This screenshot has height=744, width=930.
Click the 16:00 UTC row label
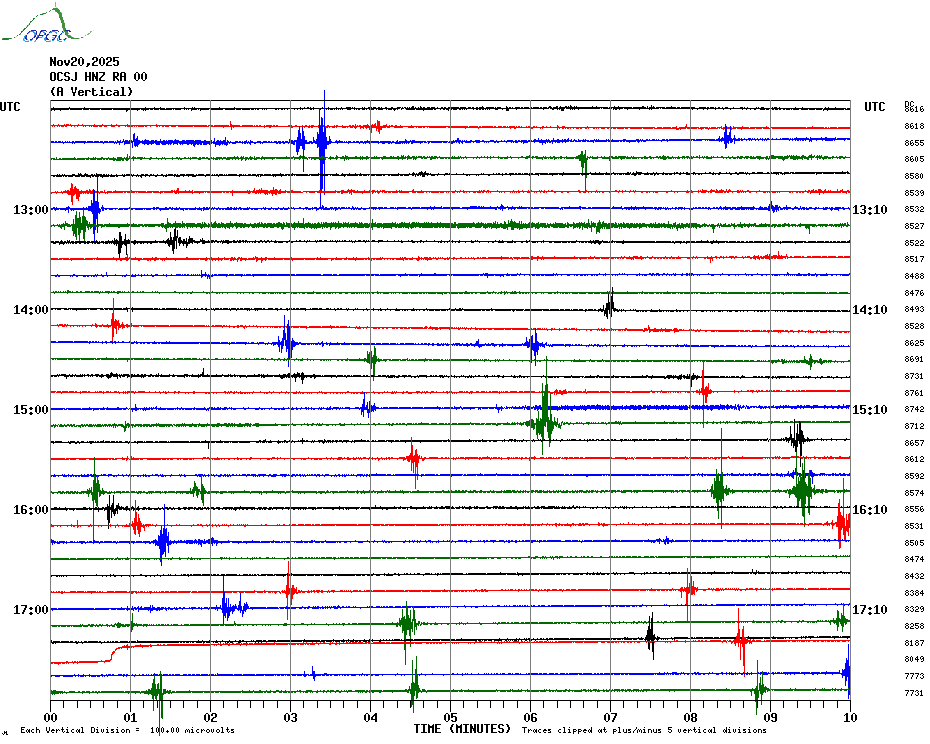[x=31, y=510]
